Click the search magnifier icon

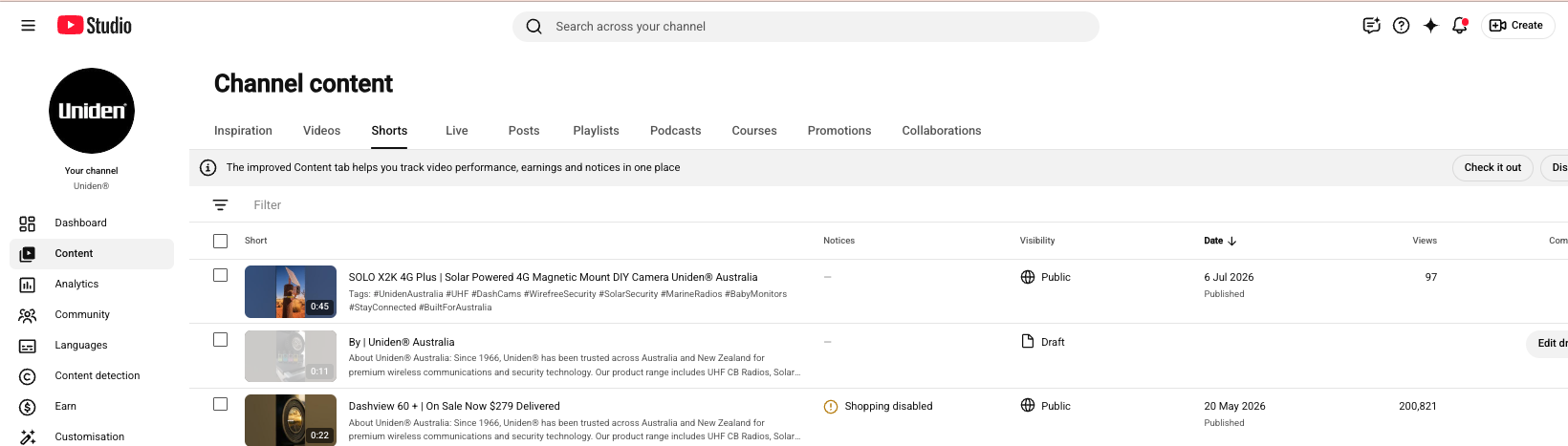[x=534, y=27]
